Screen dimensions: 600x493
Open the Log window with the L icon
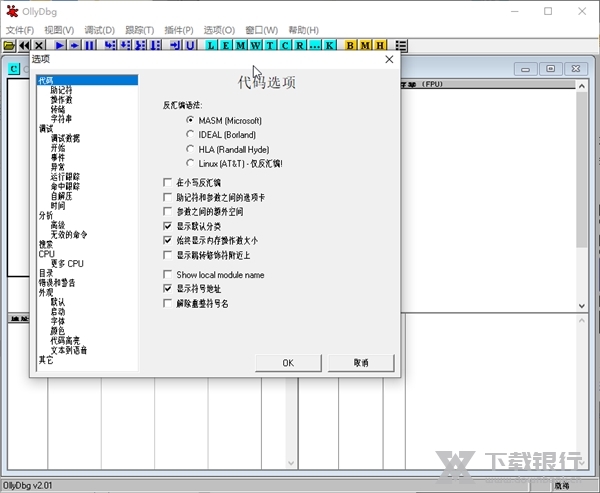(x=211, y=46)
